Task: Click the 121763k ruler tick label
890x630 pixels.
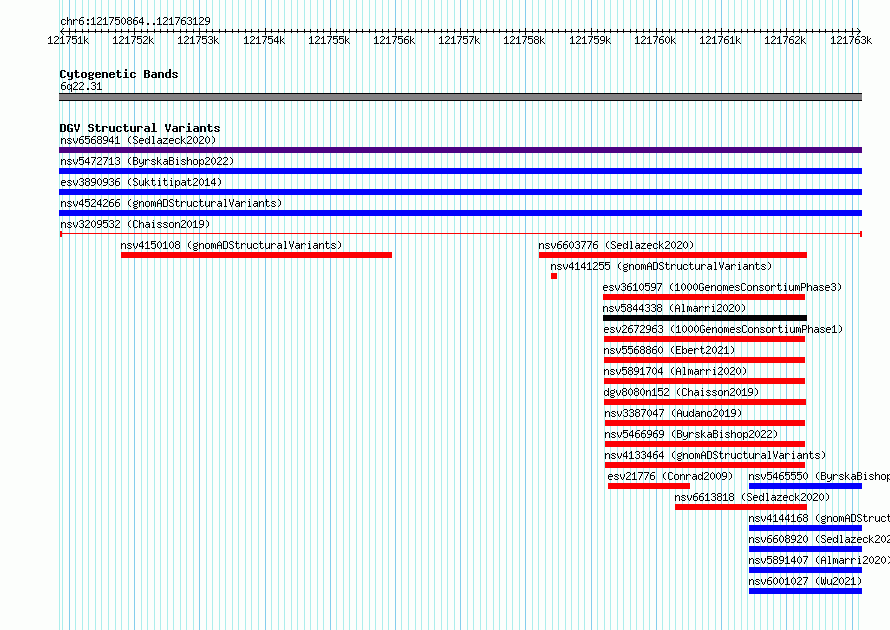Action: point(851,40)
